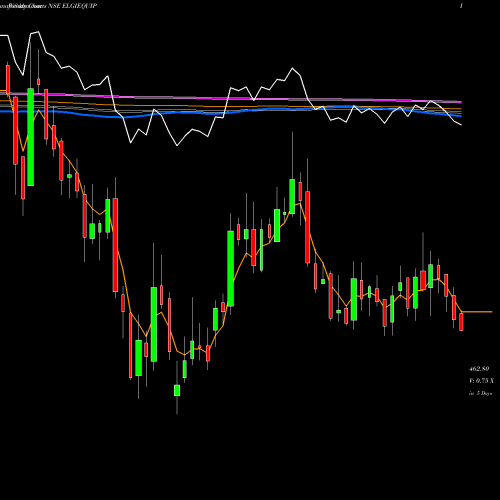Click the white line's peak above mid-chart
The width and height of the screenshot is (500, 500).
coord(293,68)
